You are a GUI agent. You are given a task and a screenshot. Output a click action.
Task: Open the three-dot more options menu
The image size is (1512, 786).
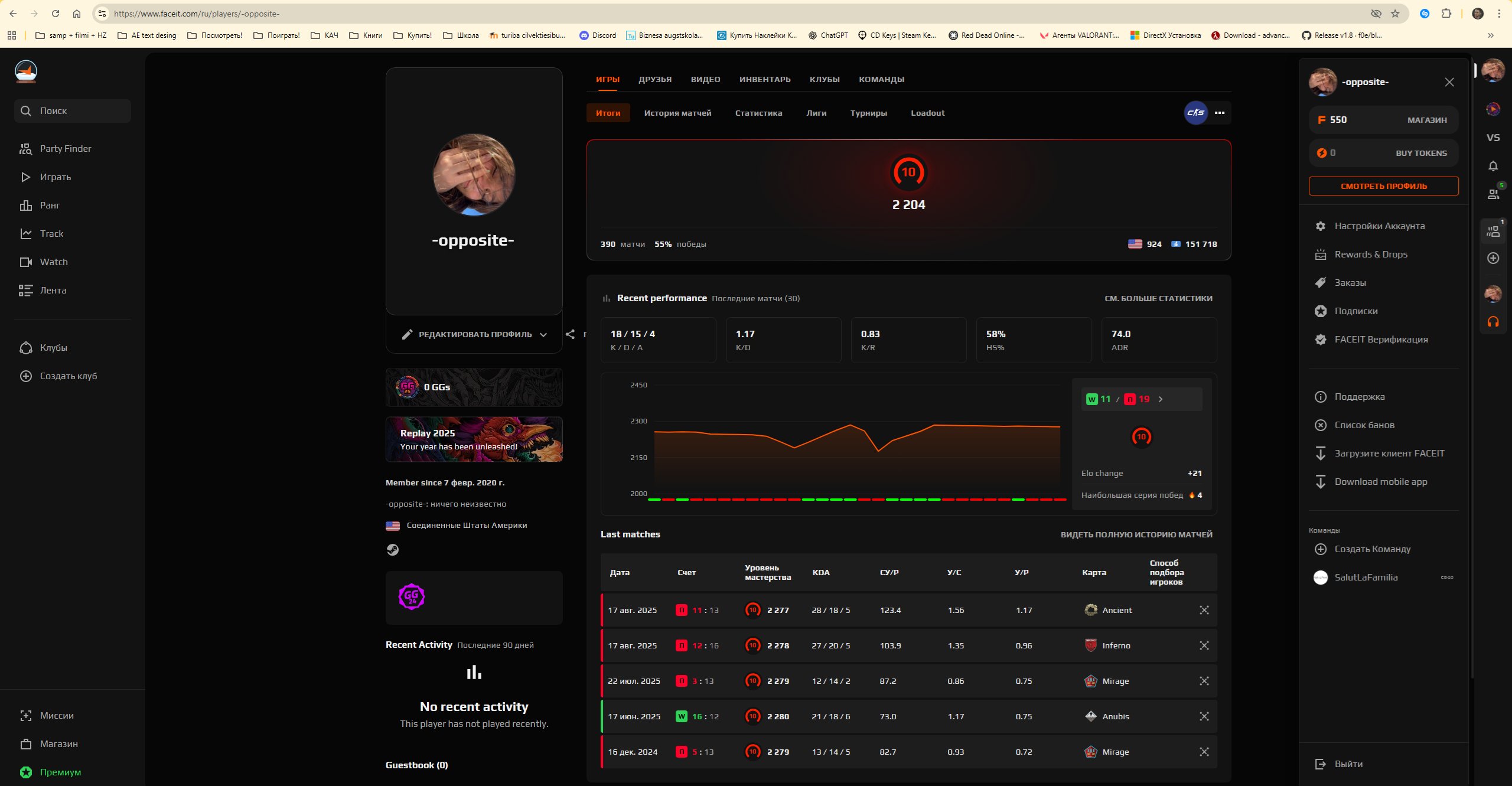[1220, 113]
